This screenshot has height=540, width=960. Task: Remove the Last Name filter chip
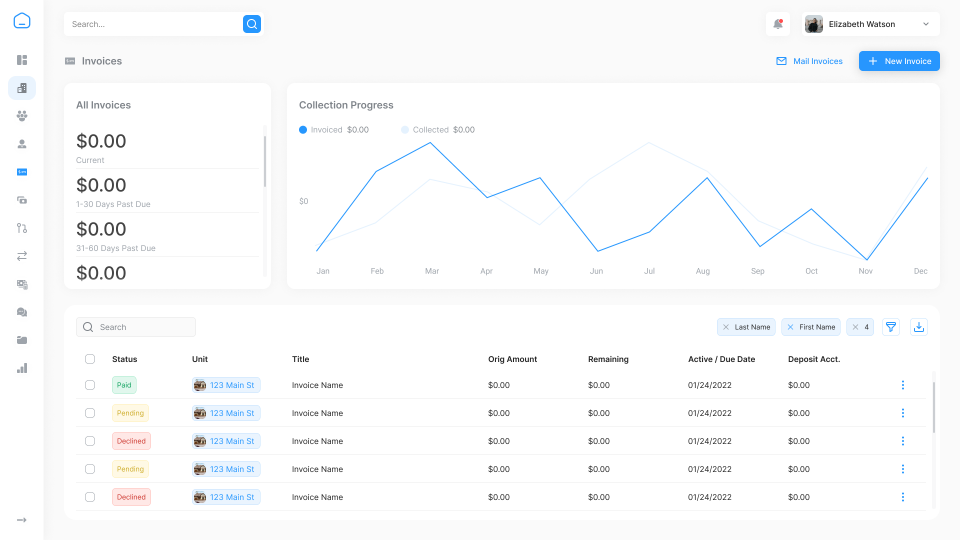[726, 327]
